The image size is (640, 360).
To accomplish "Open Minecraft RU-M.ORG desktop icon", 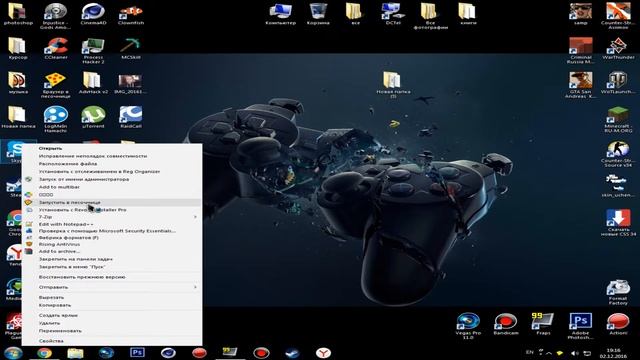I will [618, 120].
